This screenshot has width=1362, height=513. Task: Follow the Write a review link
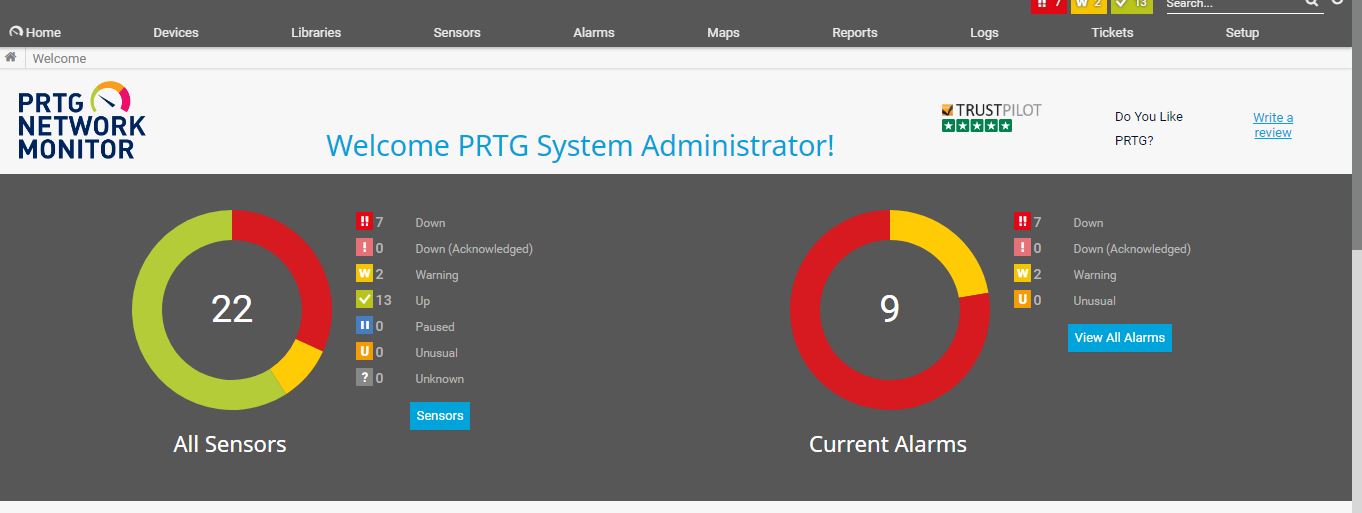click(x=1273, y=125)
